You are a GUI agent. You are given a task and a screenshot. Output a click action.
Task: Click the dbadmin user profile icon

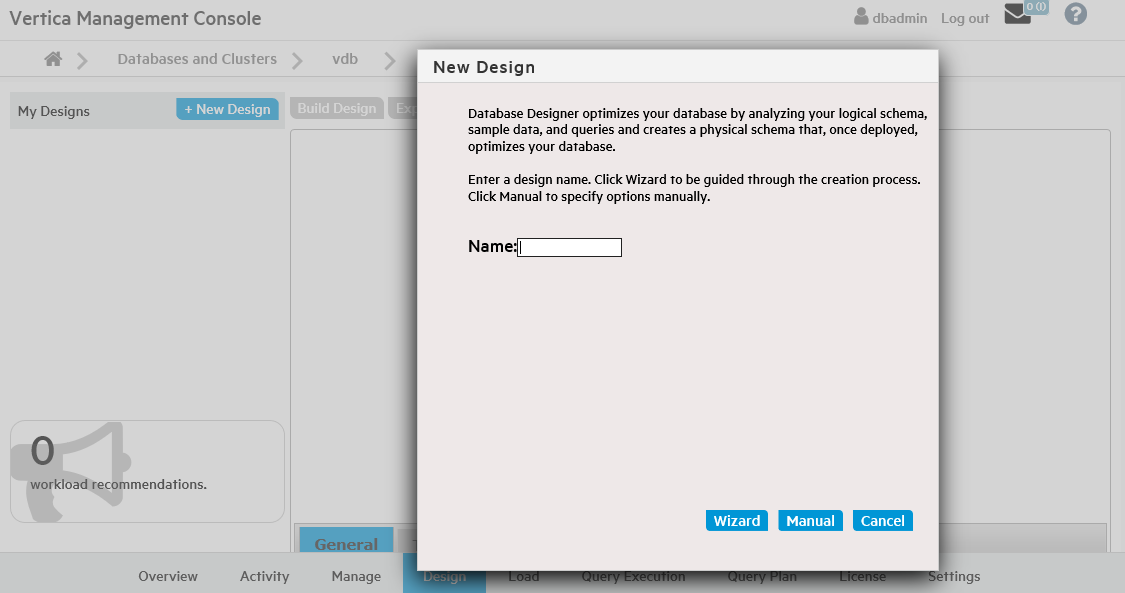point(861,17)
